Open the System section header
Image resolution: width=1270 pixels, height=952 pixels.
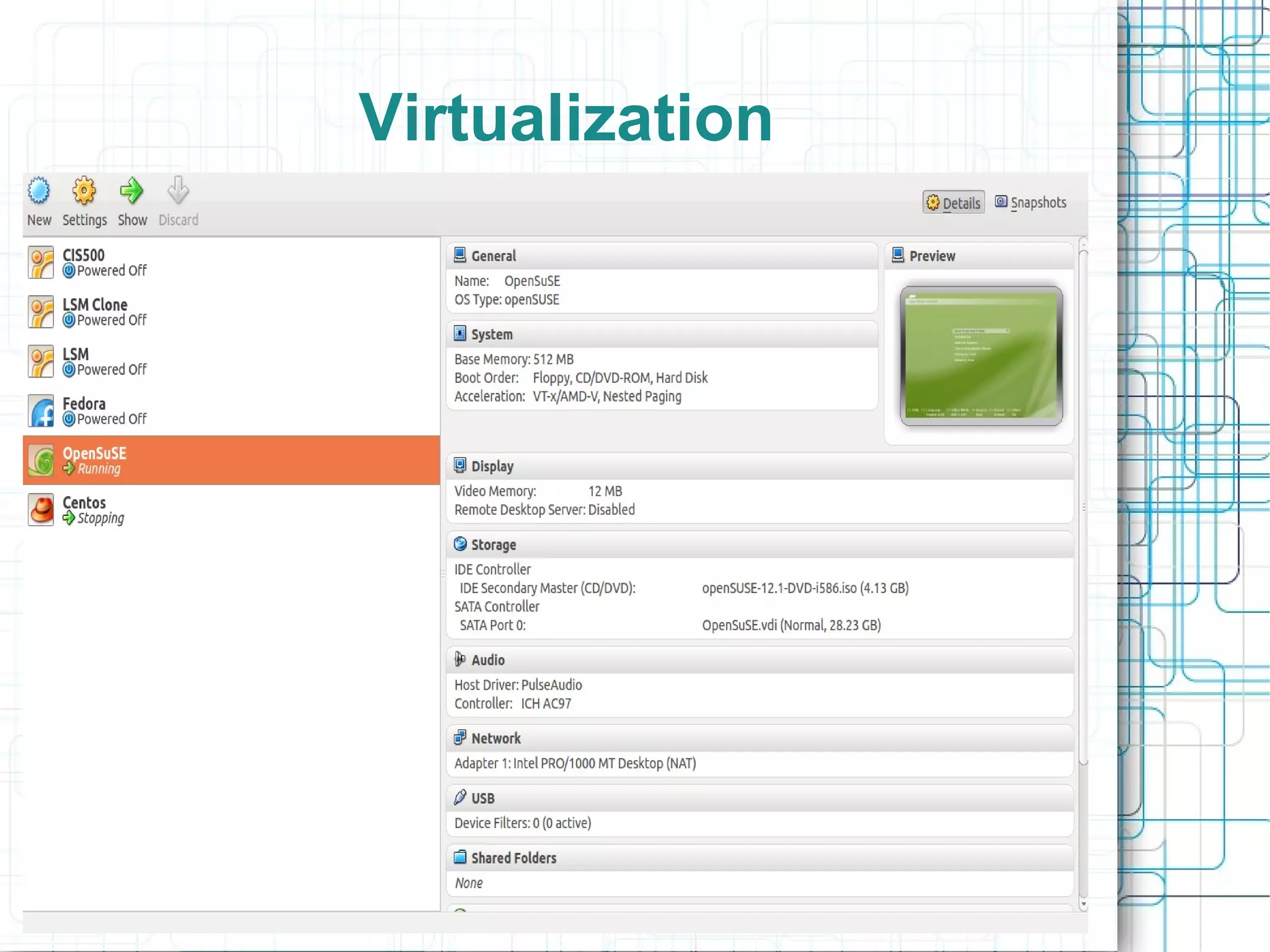pyautogui.click(x=662, y=334)
